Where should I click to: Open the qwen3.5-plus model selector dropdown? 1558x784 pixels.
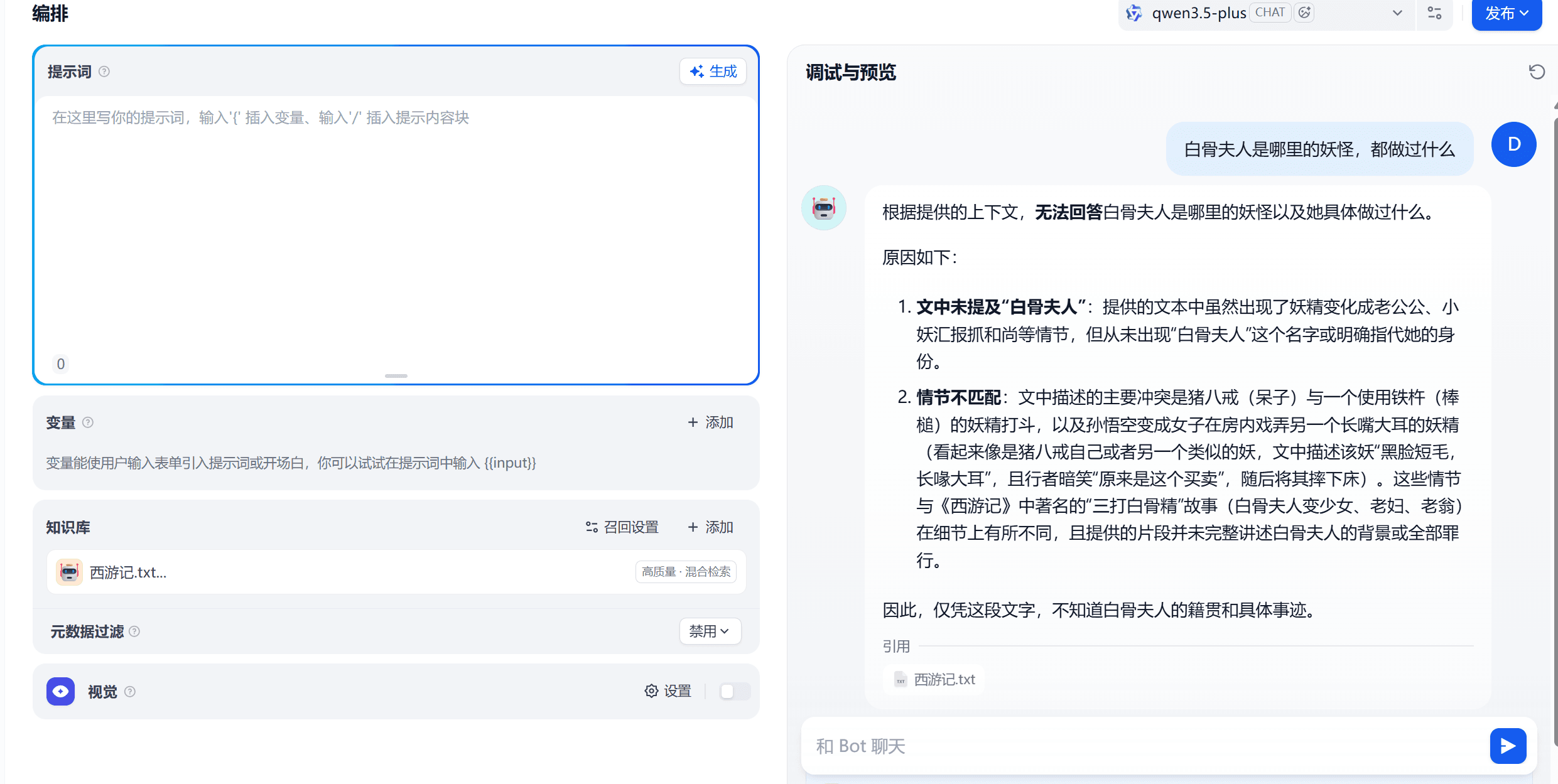click(1397, 13)
